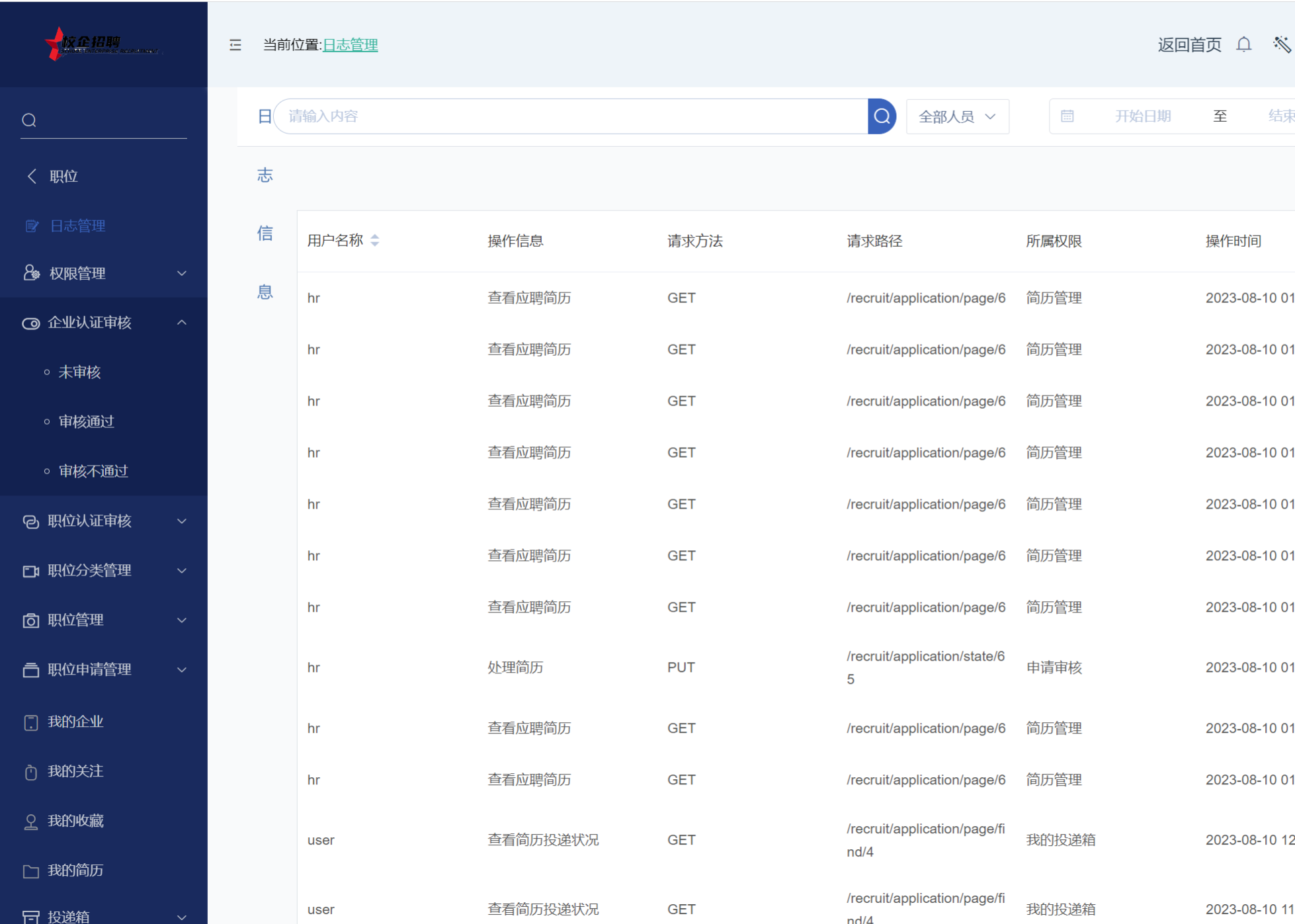The height and width of the screenshot is (924, 1295).
Task: Open 我的企业 in the sidebar
Action: click(x=75, y=722)
